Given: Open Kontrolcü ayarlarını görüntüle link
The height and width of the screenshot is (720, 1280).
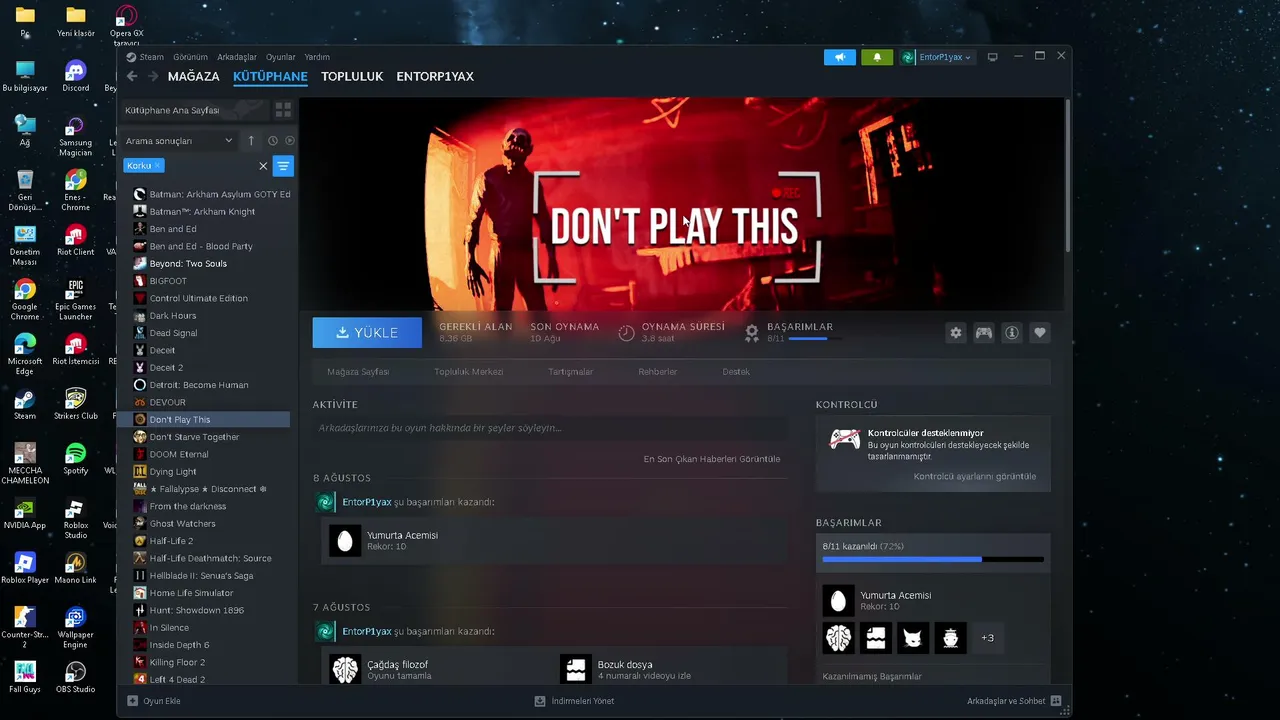Looking at the screenshot, I should pos(975,477).
